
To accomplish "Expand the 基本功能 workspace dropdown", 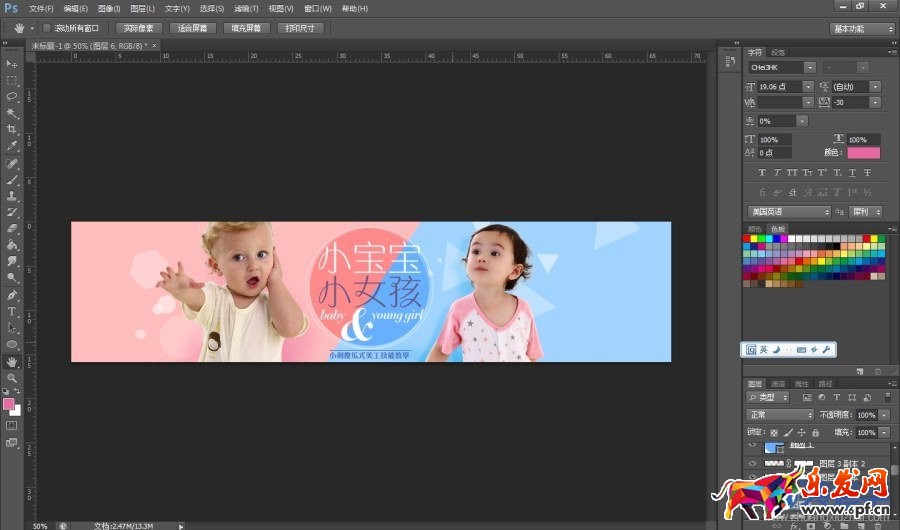I will (x=862, y=29).
